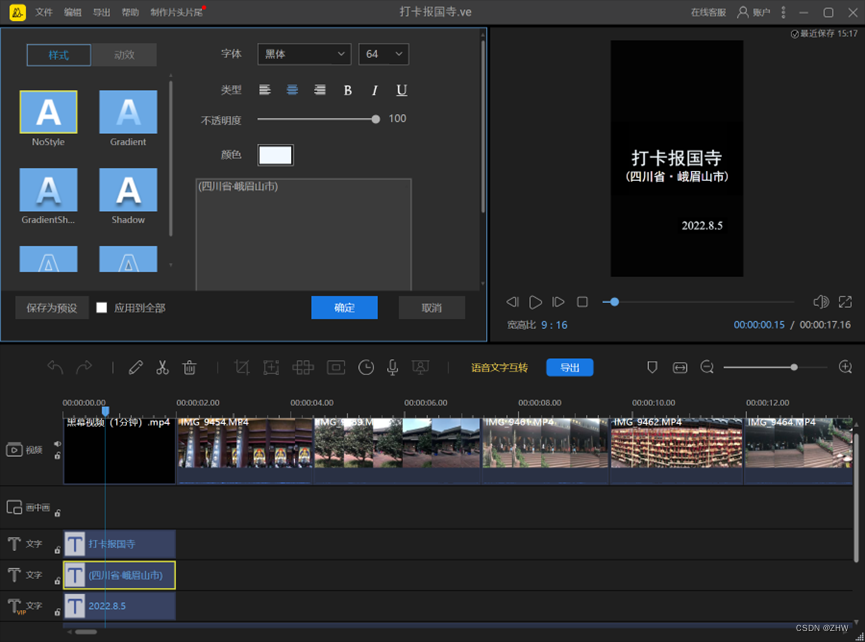Open the font size dropdown showing 64

coord(383,54)
